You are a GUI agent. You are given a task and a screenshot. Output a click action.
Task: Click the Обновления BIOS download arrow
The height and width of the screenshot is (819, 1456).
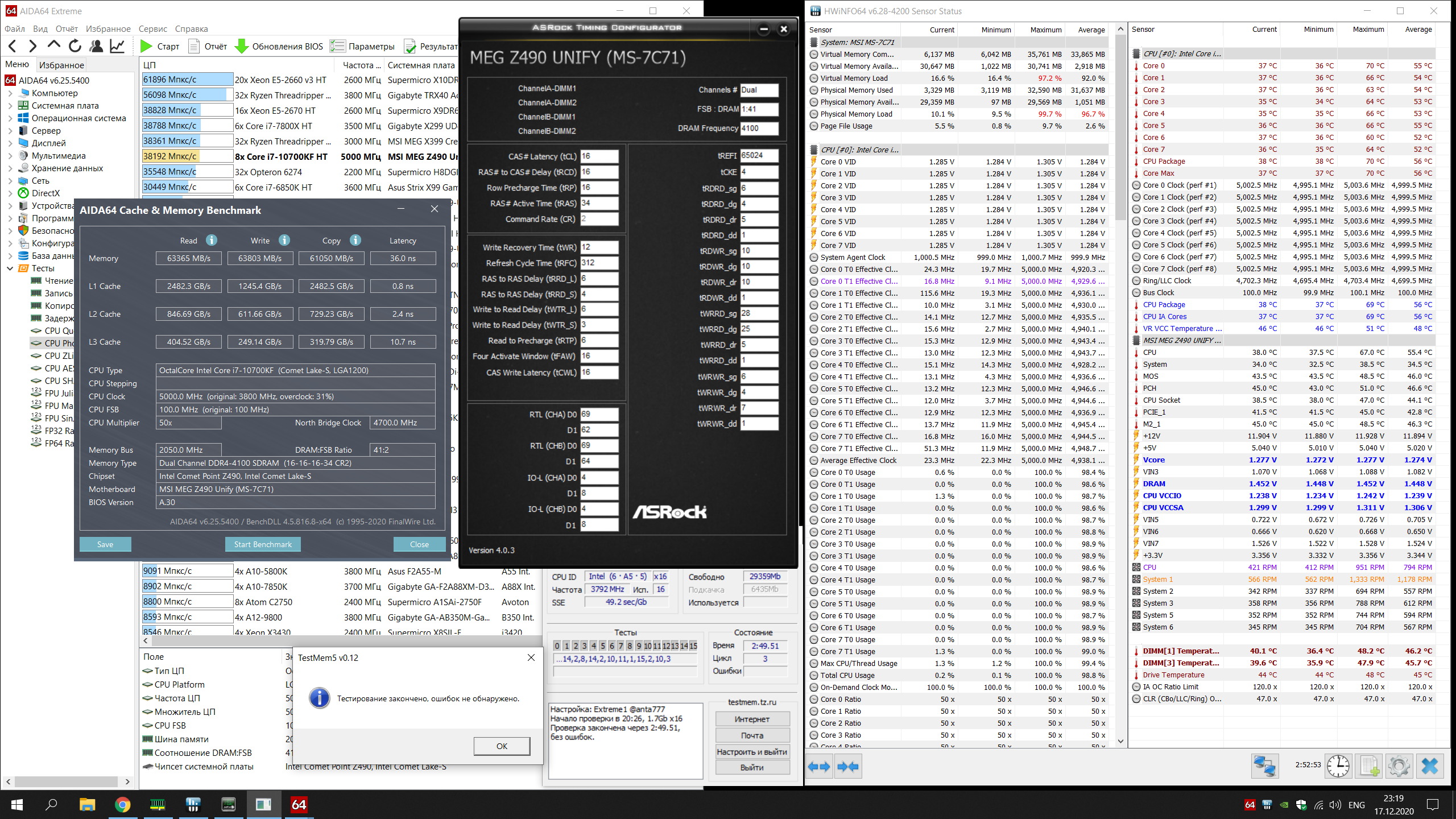[241, 46]
